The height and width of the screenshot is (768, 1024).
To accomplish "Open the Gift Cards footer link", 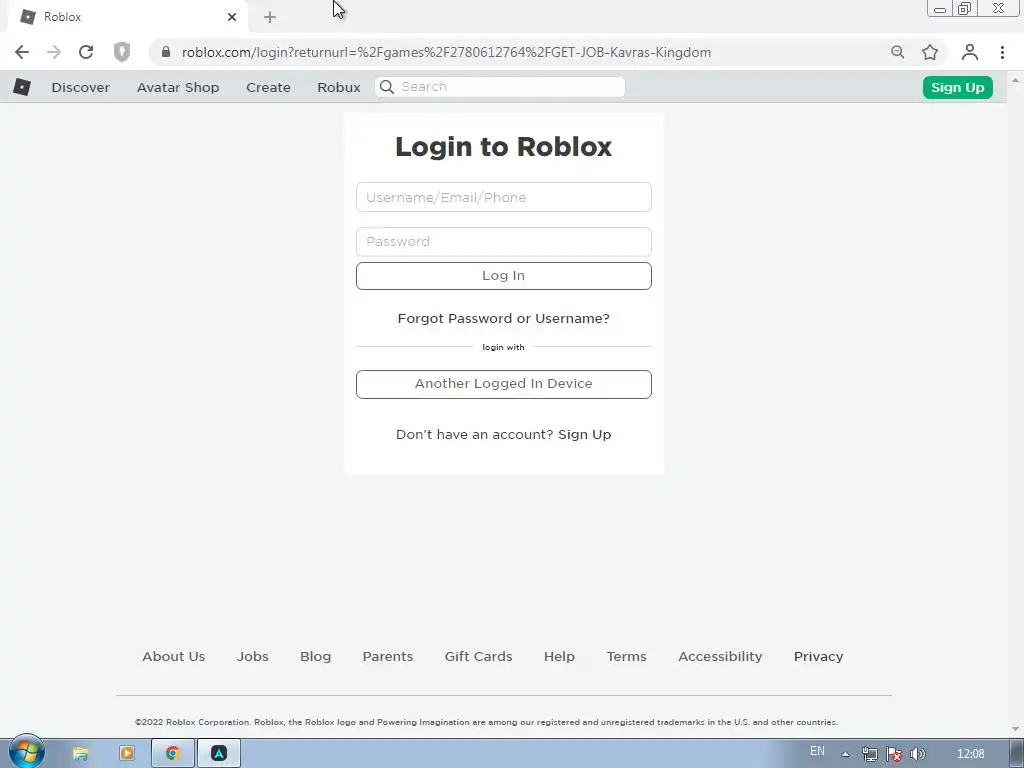I will pos(479,656).
